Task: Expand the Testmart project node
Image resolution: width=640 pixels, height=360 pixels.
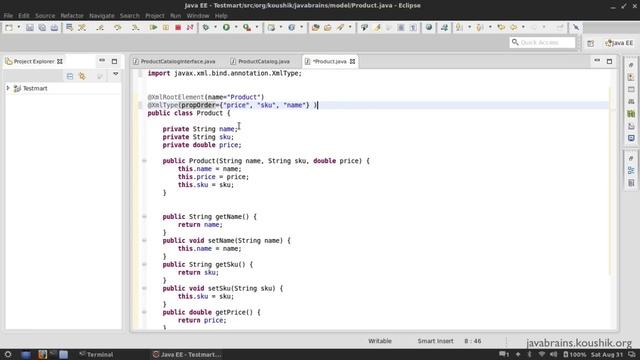Action: [x=8, y=88]
